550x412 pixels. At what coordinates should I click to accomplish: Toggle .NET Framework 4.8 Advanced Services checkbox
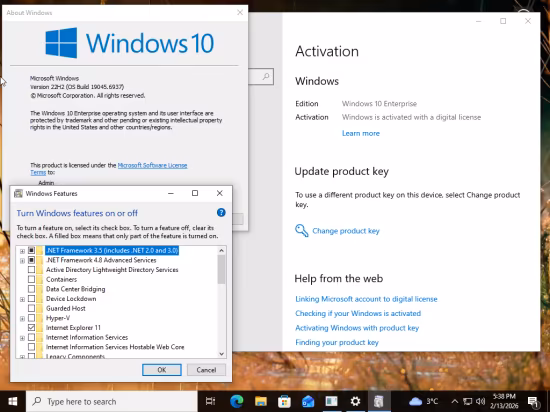point(31,260)
